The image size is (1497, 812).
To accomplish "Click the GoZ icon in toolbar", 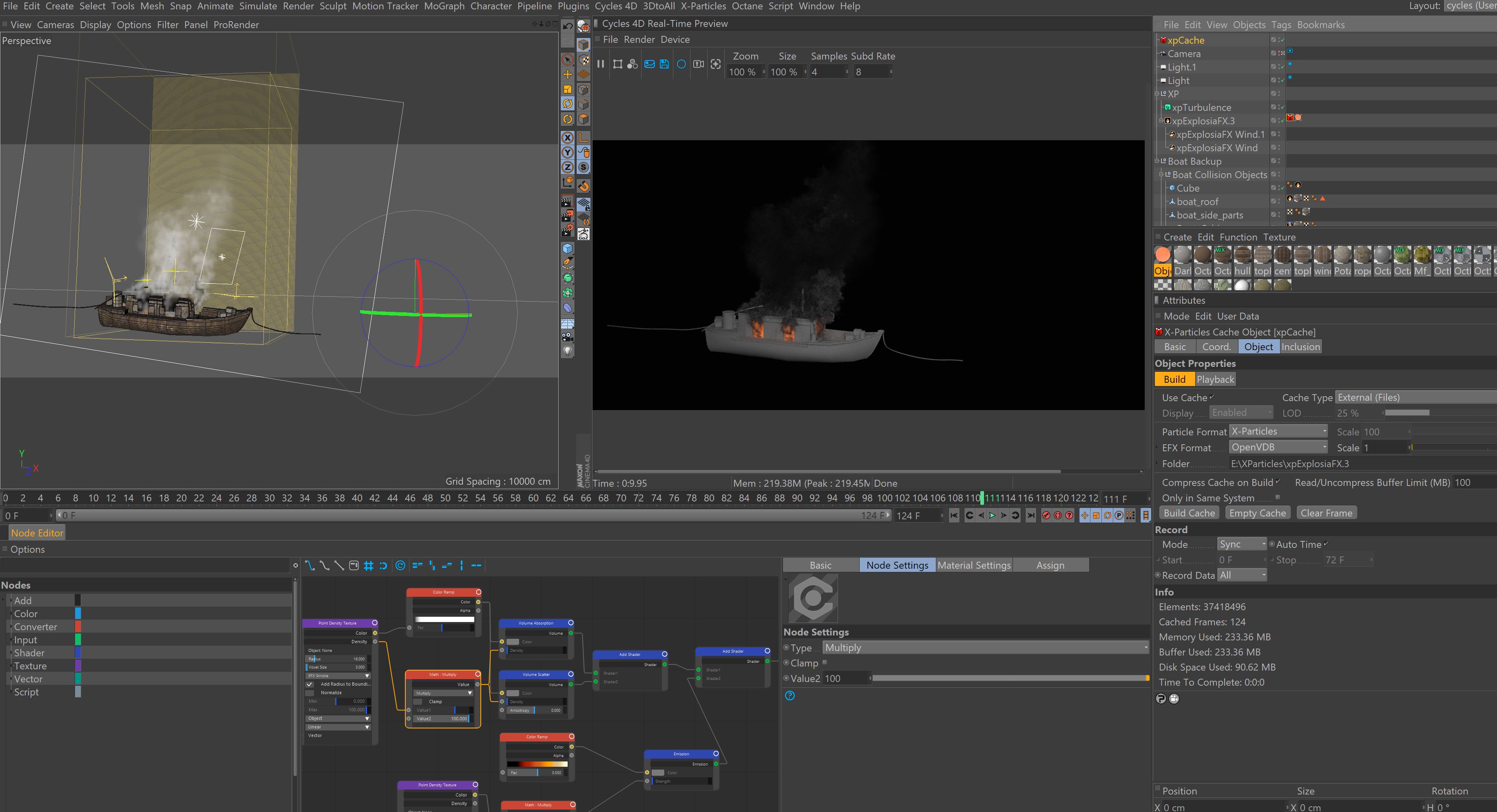I will [584, 234].
